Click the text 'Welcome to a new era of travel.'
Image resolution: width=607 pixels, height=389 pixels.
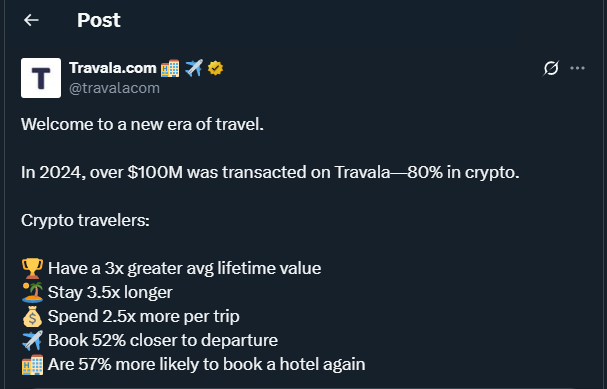[142, 124]
